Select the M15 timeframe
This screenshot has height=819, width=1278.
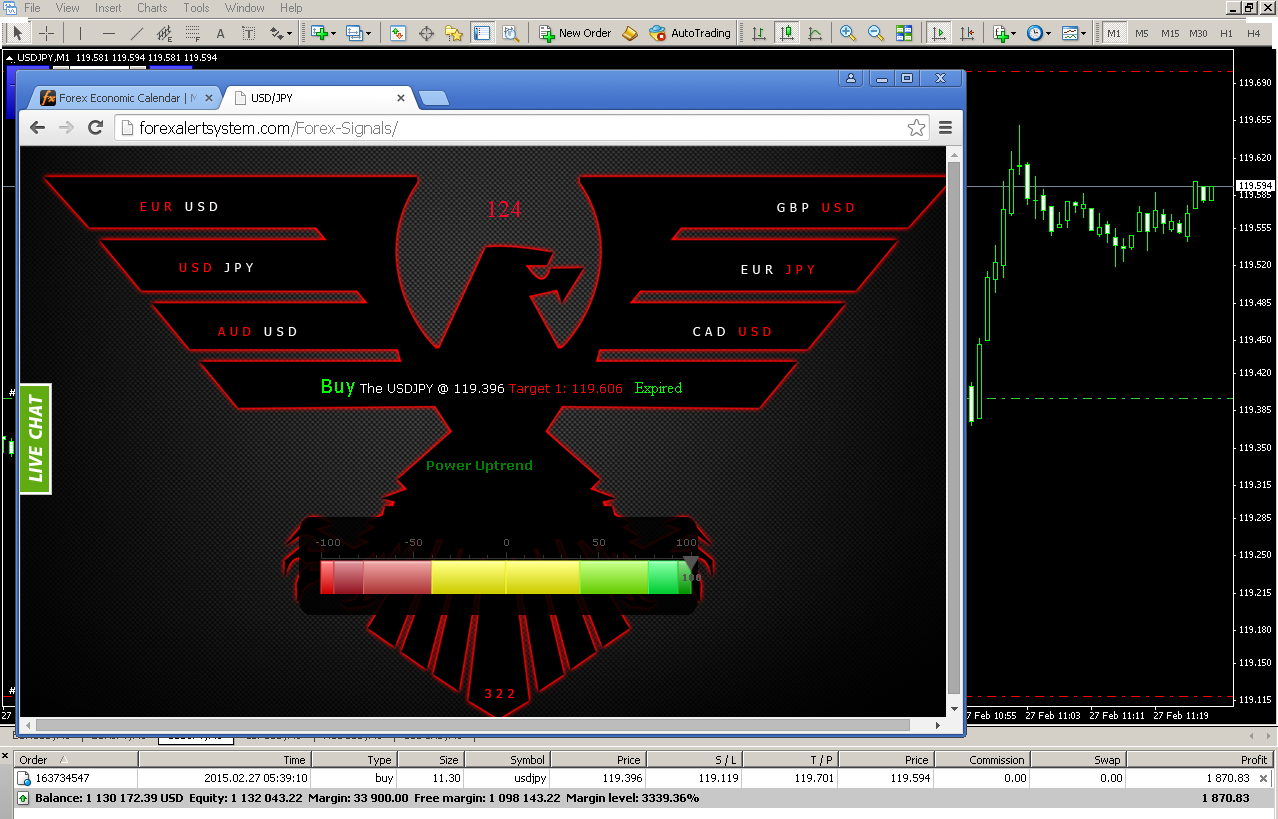tap(1169, 33)
